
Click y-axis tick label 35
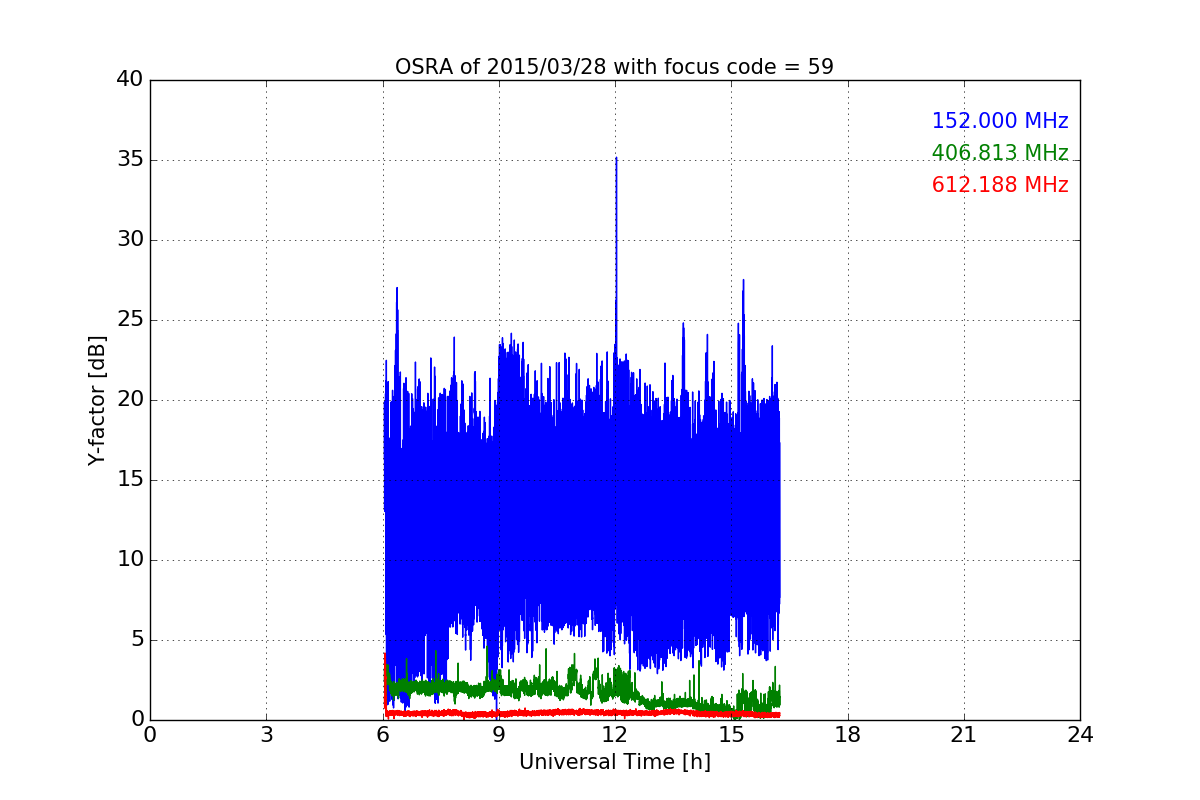(130, 160)
